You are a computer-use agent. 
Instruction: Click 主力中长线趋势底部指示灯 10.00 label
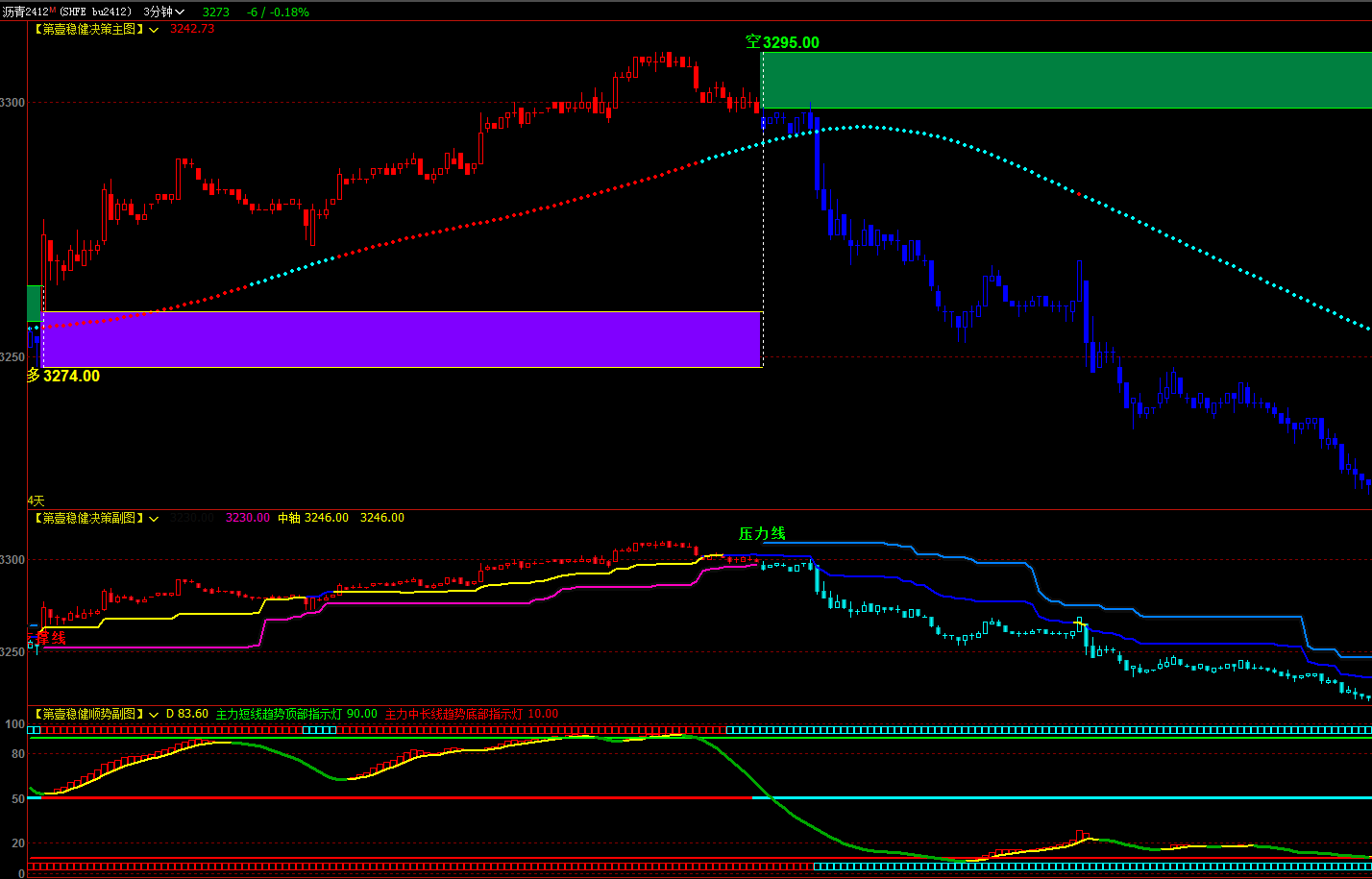(472, 714)
